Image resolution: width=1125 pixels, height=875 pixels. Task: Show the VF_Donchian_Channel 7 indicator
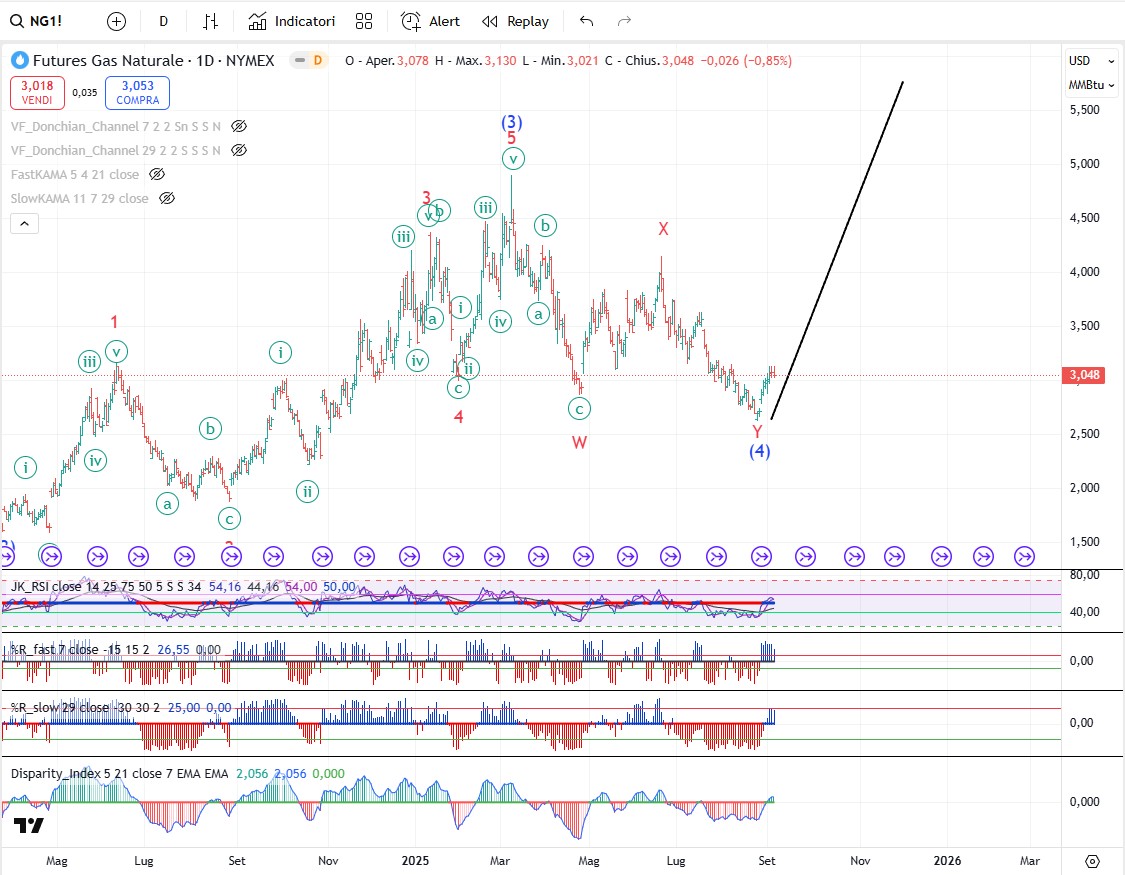coord(238,126)
